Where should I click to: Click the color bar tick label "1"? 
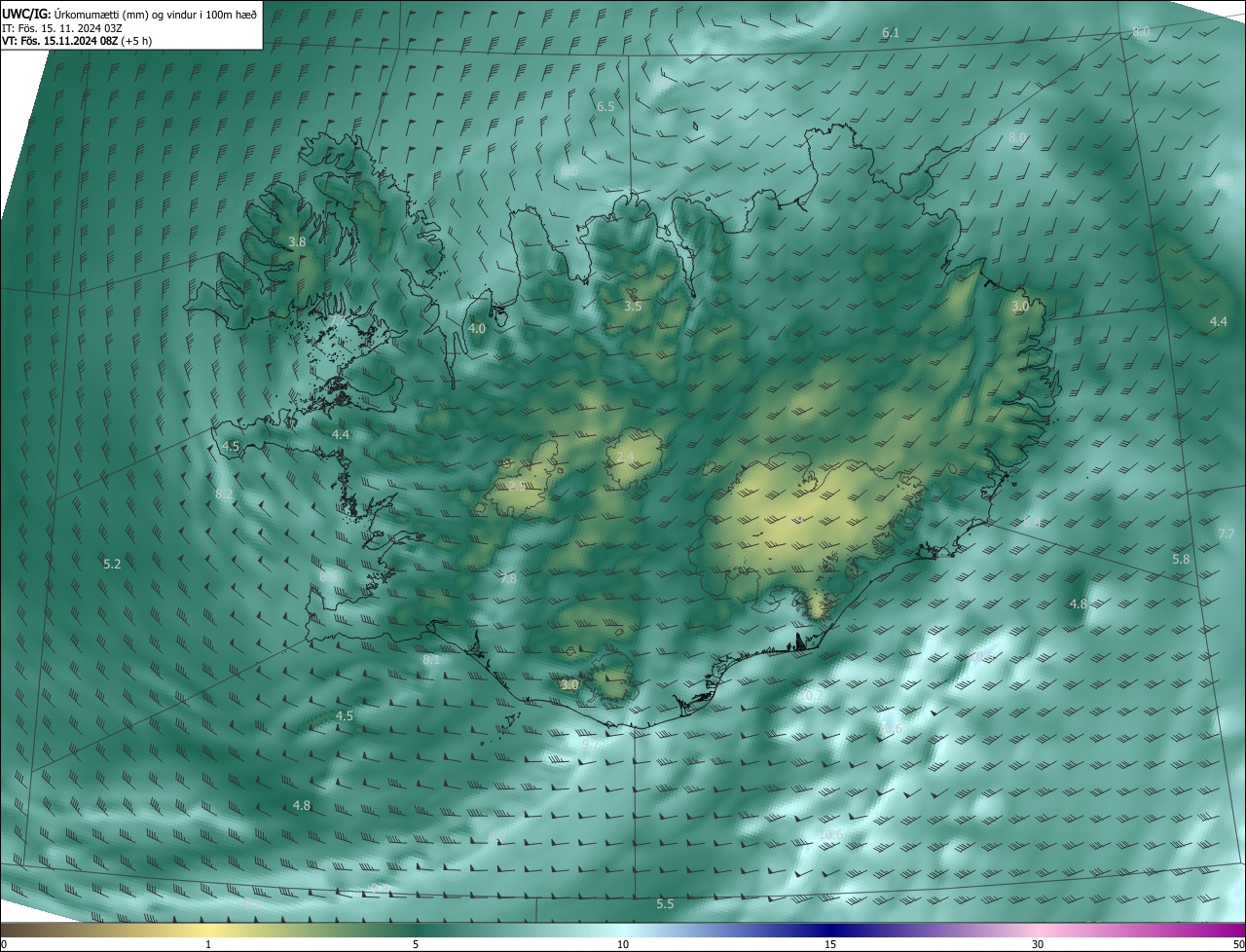click(x=208, y=944)
